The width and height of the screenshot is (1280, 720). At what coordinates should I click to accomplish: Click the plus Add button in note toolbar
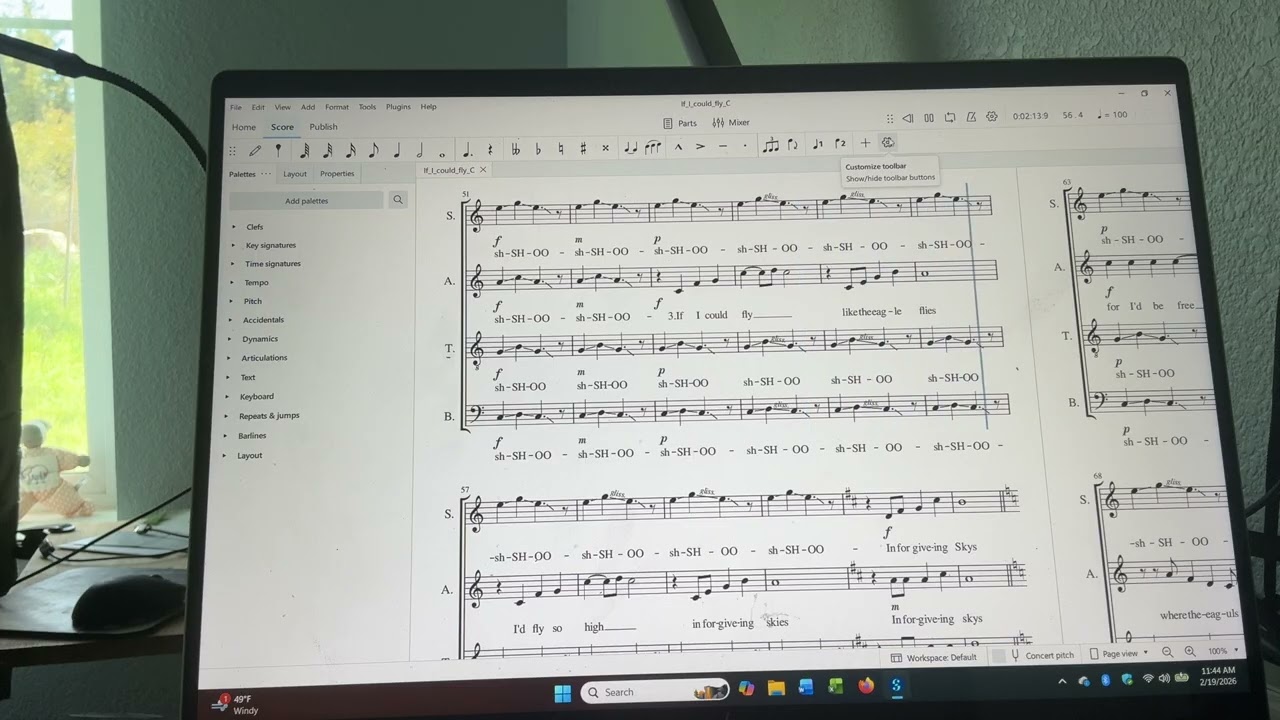(x=865, y=143)
